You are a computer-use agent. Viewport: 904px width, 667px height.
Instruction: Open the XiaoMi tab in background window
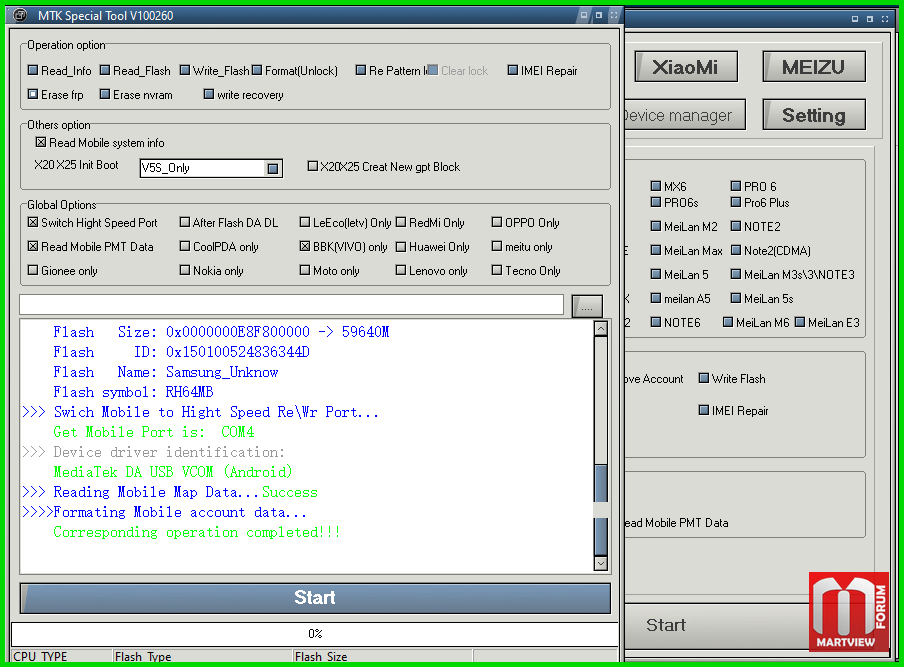[685, 67]
